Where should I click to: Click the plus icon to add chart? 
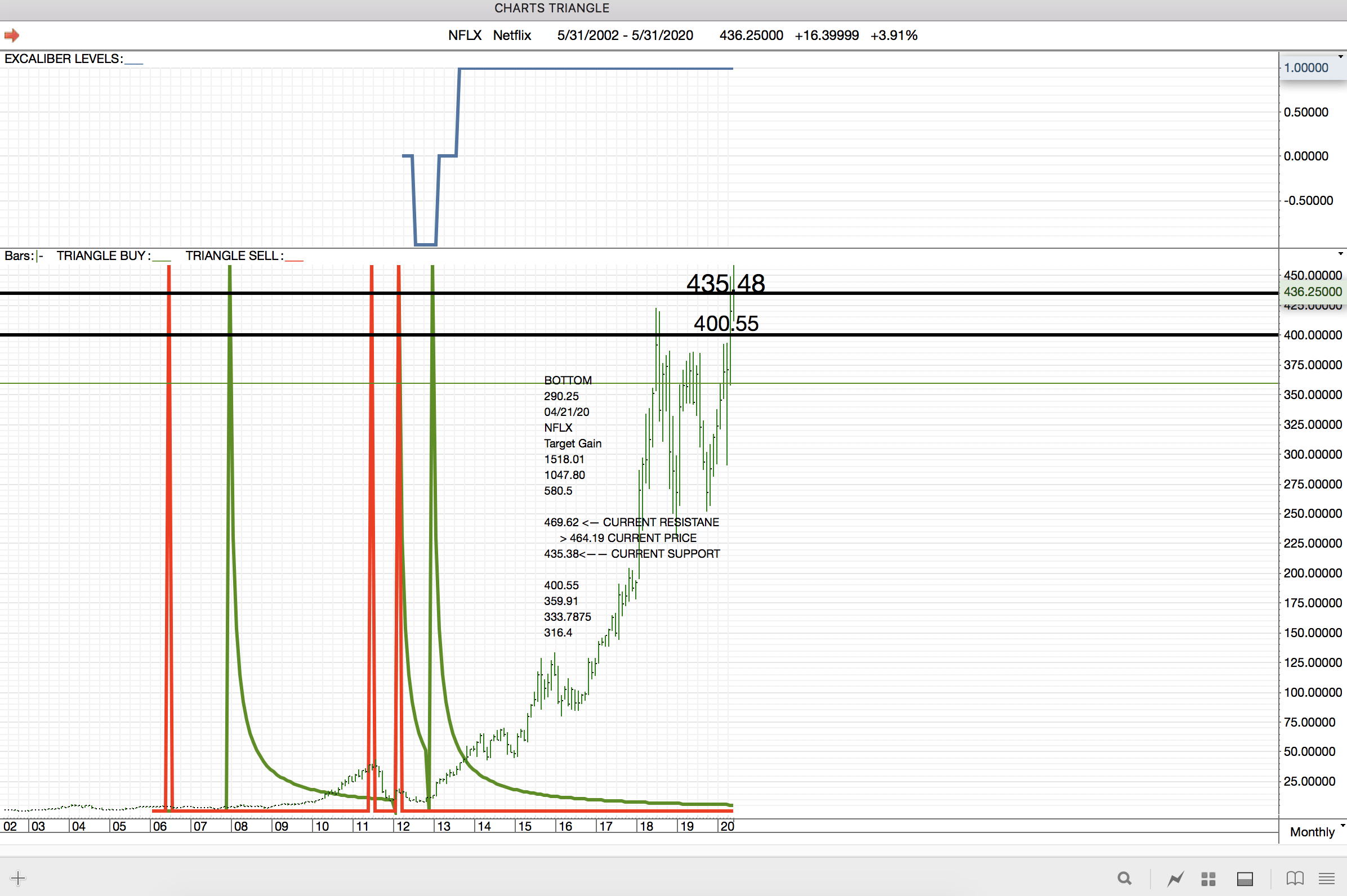coord(17,879)
